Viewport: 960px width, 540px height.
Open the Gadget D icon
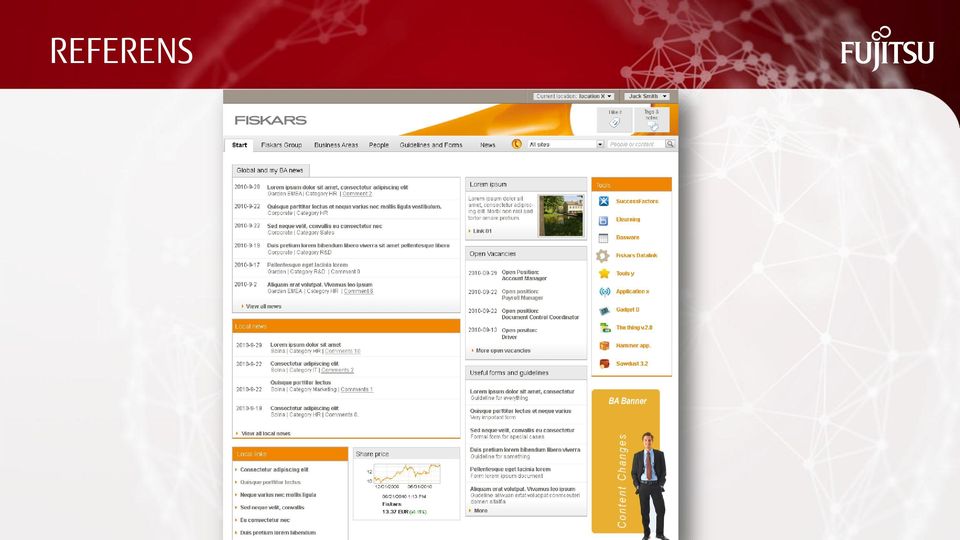coord(604,310)
